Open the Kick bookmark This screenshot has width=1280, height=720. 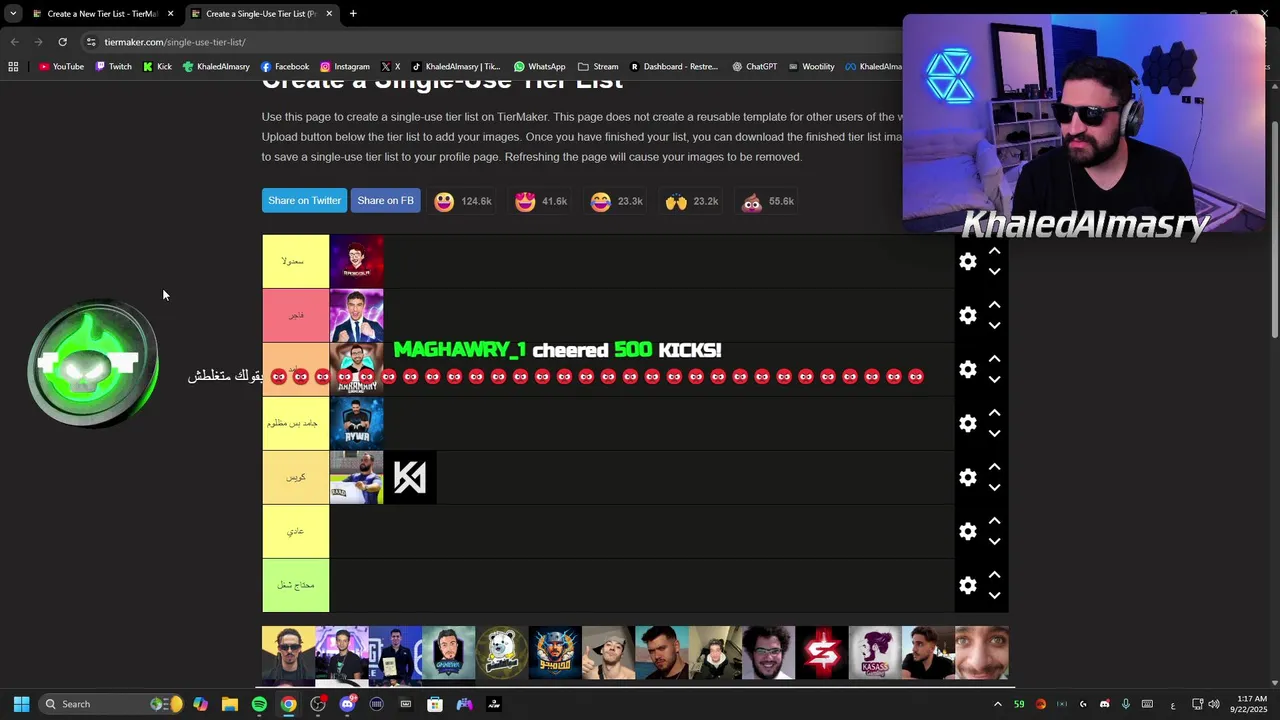[x=157, y=67]
